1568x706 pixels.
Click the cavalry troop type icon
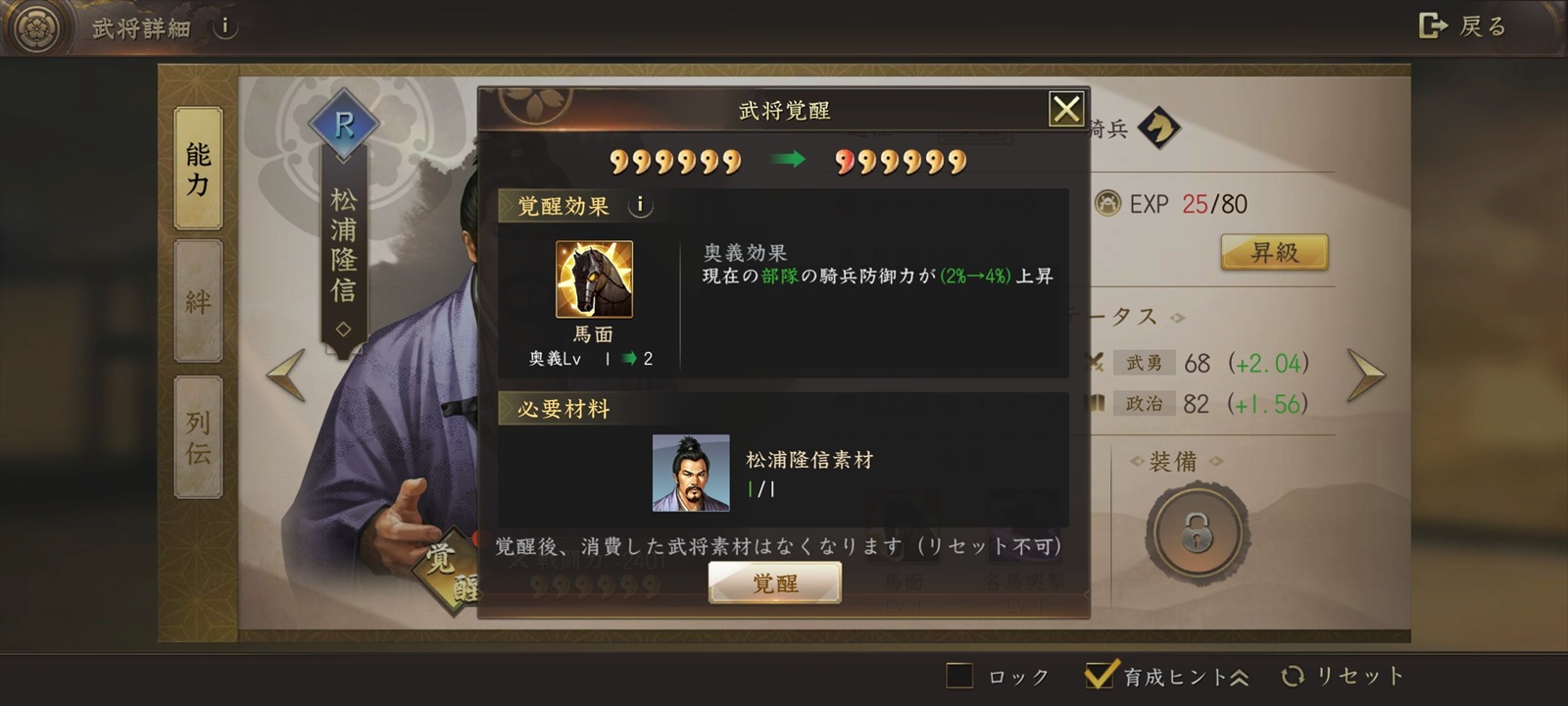click(x=1159, y=127)
